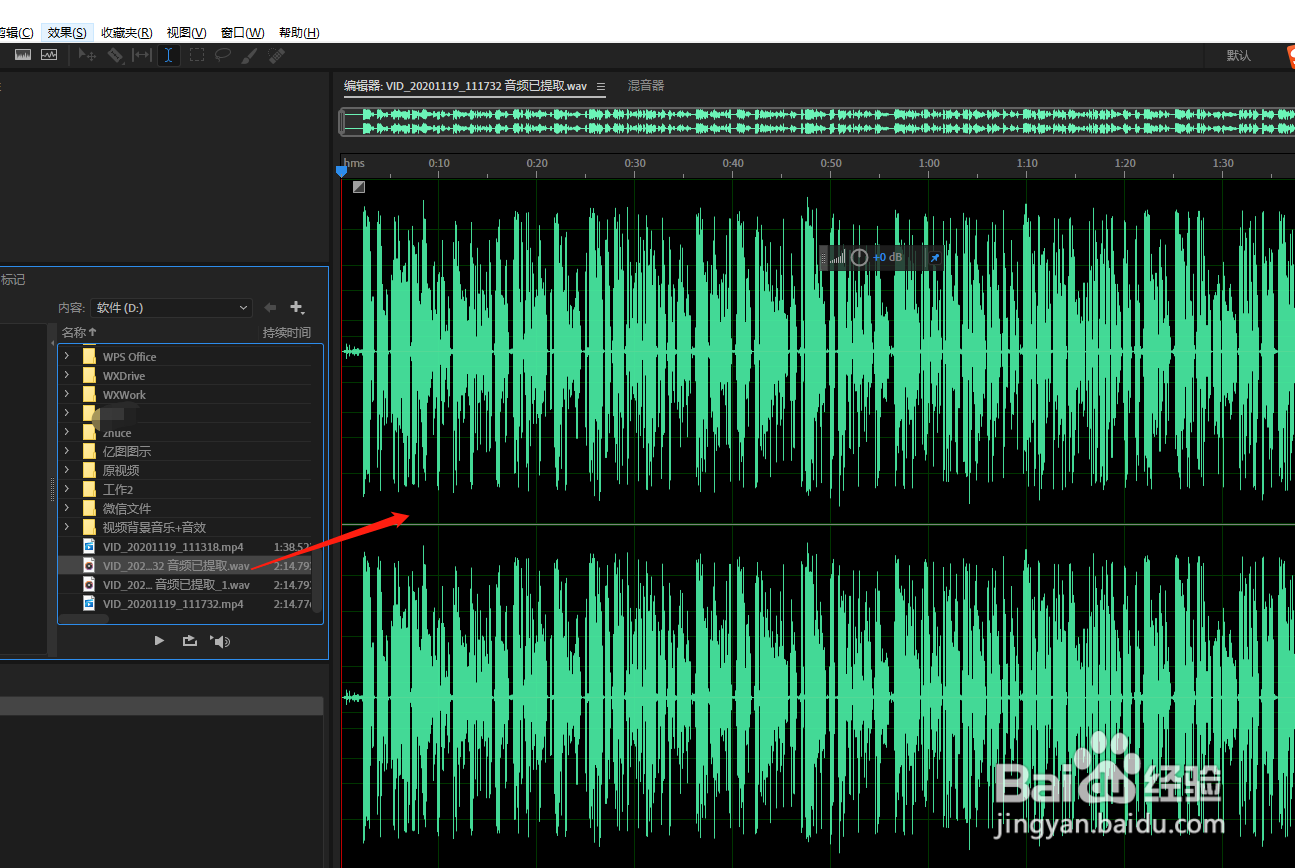Open the 帮助(H) menu
The width and height of the screenshot is (1295, 868).
point(299,33)
